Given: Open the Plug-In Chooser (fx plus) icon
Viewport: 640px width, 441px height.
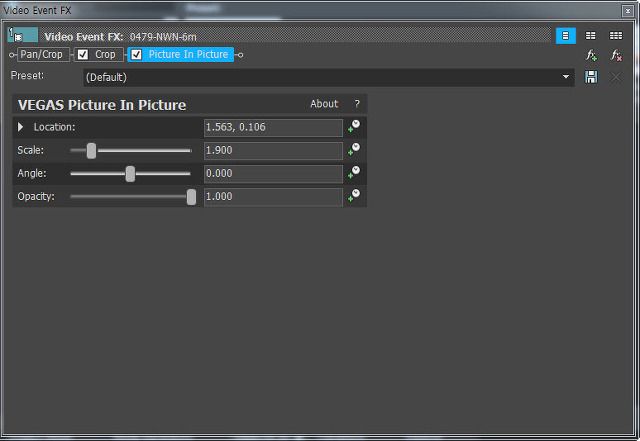Looking at the screenshot, I should pos(591,55).
